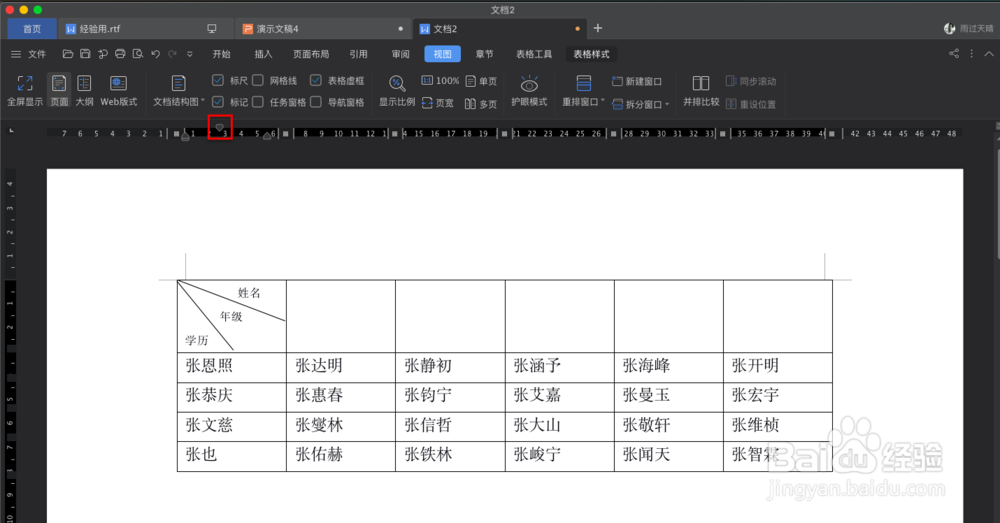
Task: Click the right indent marker on ruler
Action: [x=267, y=136]
